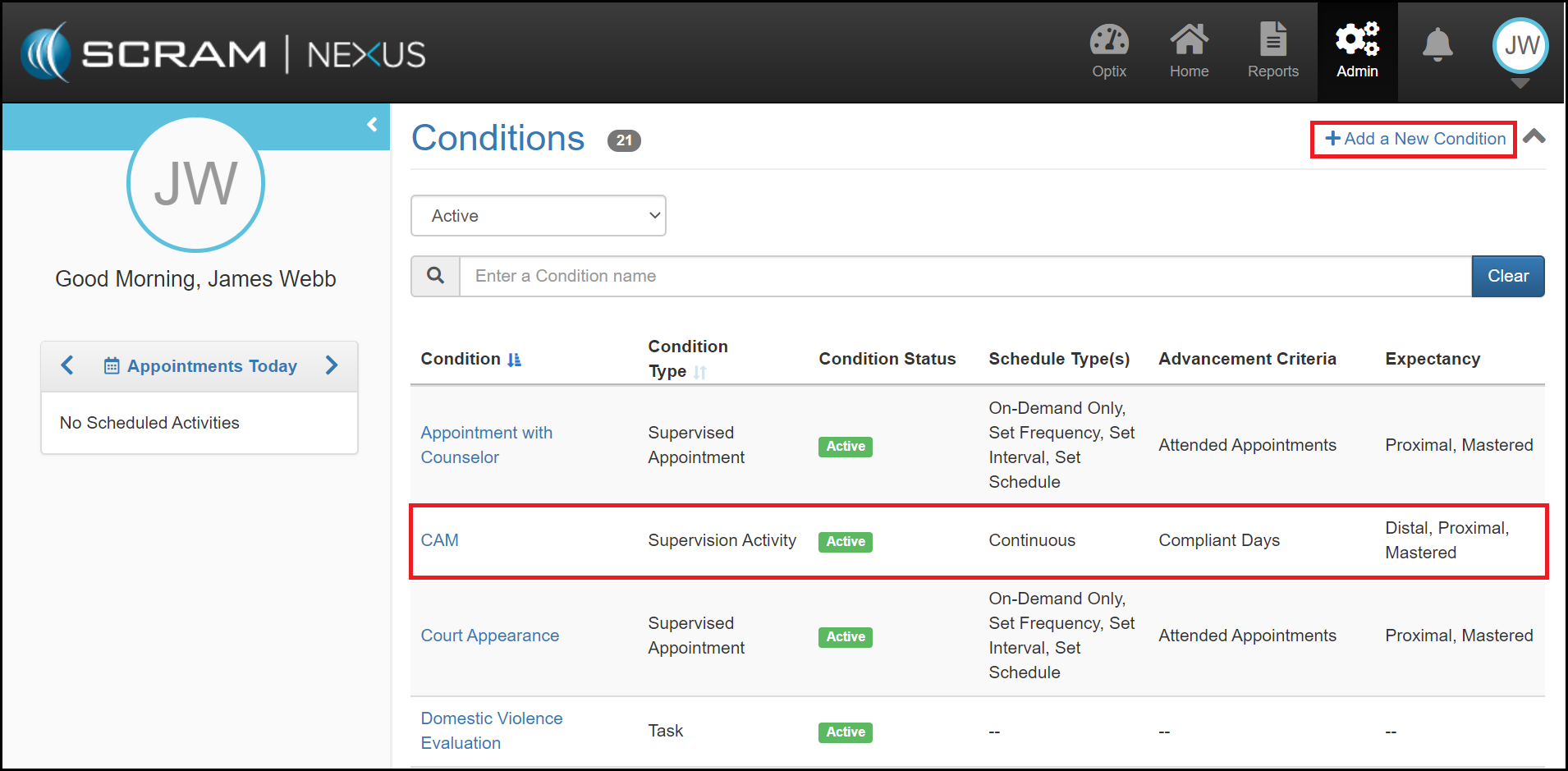The image size is (1568, 771).
Task: Open Court Appearance condition link
Action: pyautogui.click(x=489, y=636)
